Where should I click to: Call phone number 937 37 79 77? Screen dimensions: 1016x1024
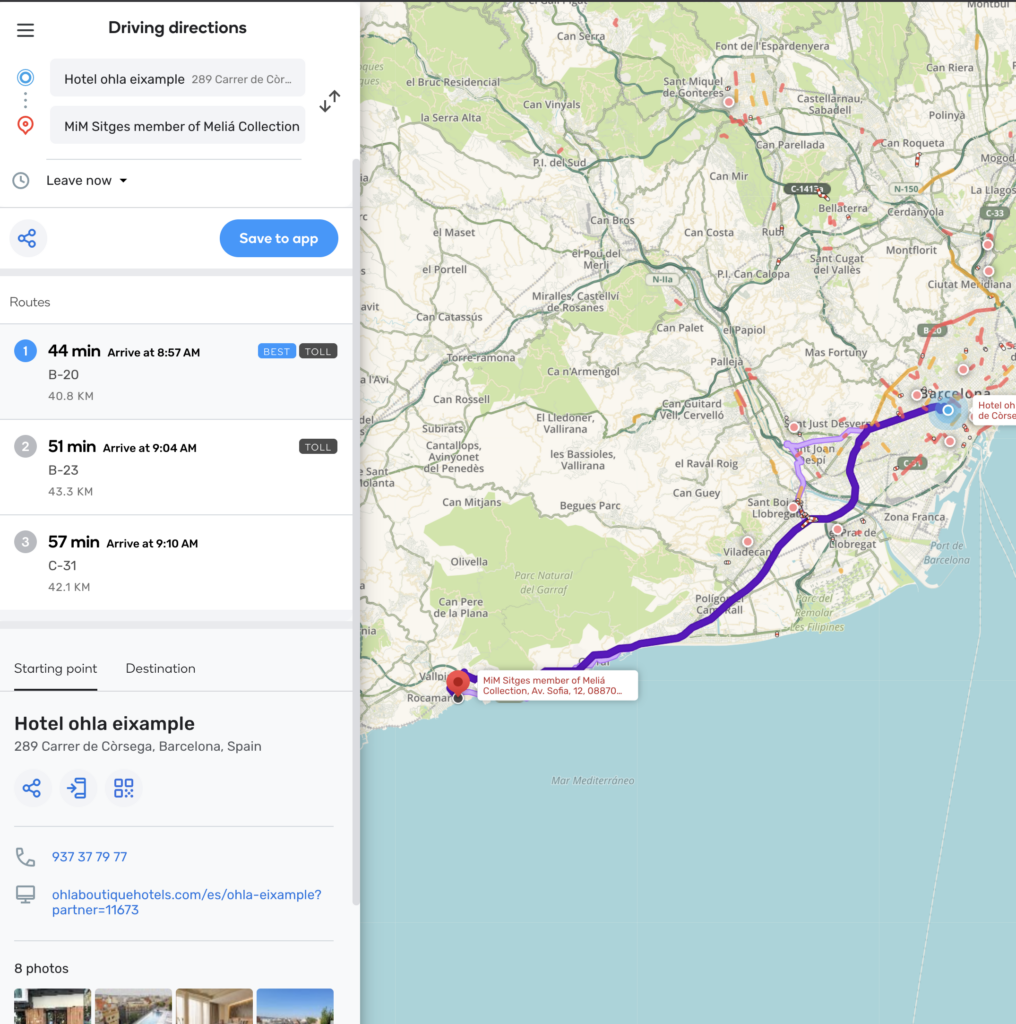pos(89,857)
